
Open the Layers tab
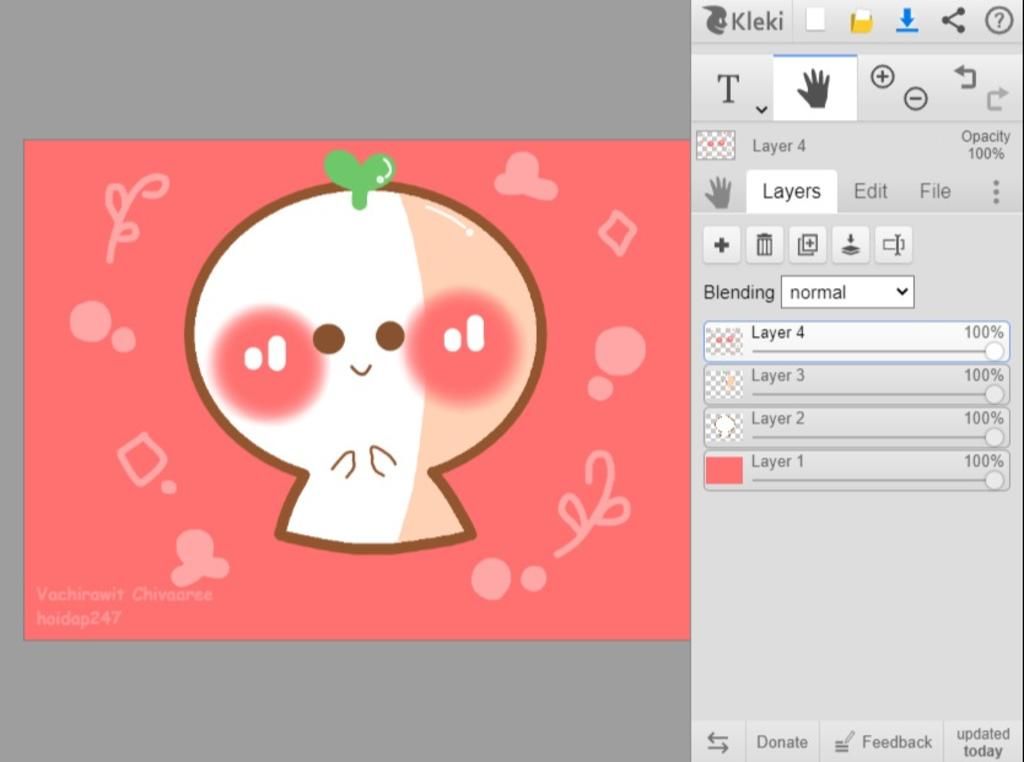[x=792, y=191]
